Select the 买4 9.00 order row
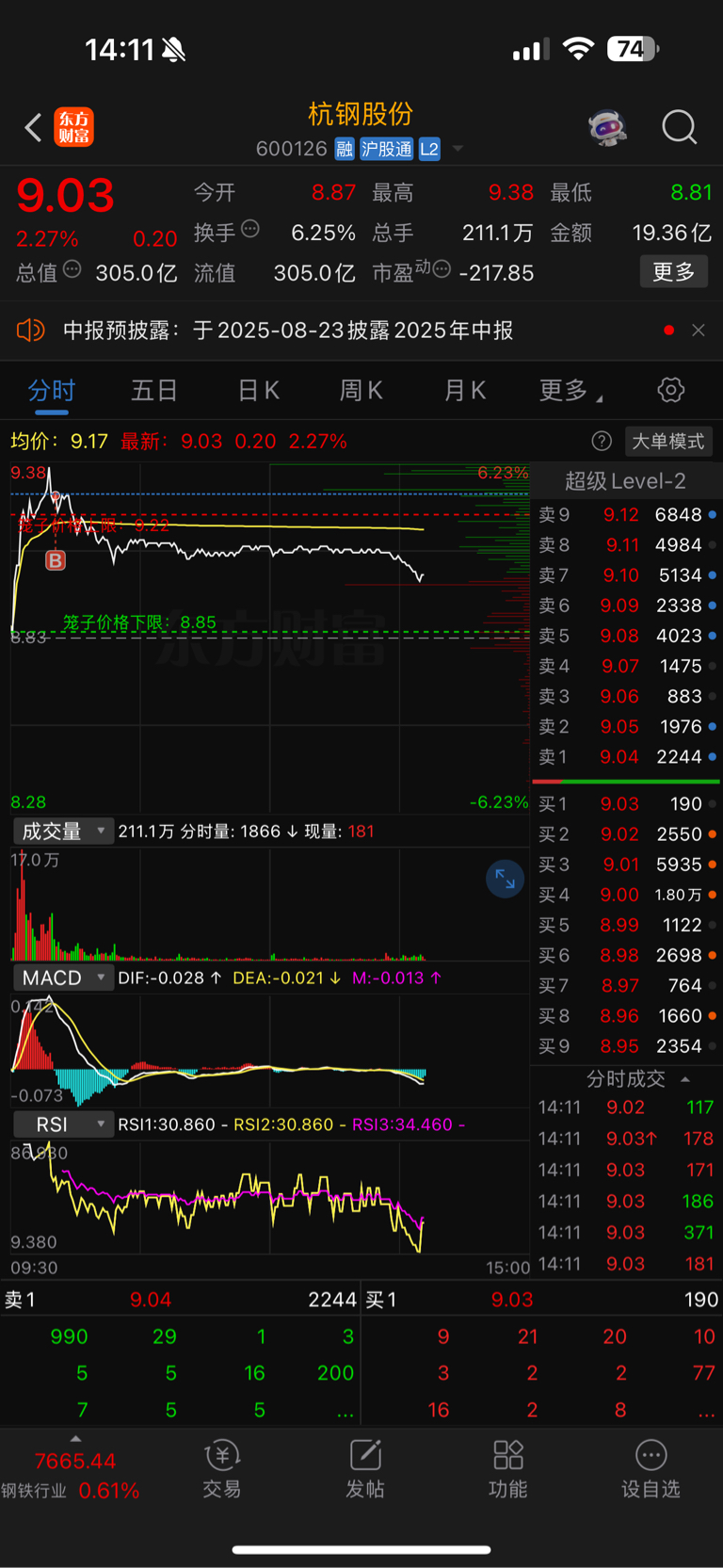The width and height of the screenshot is (723, 1568). (626, 895)
